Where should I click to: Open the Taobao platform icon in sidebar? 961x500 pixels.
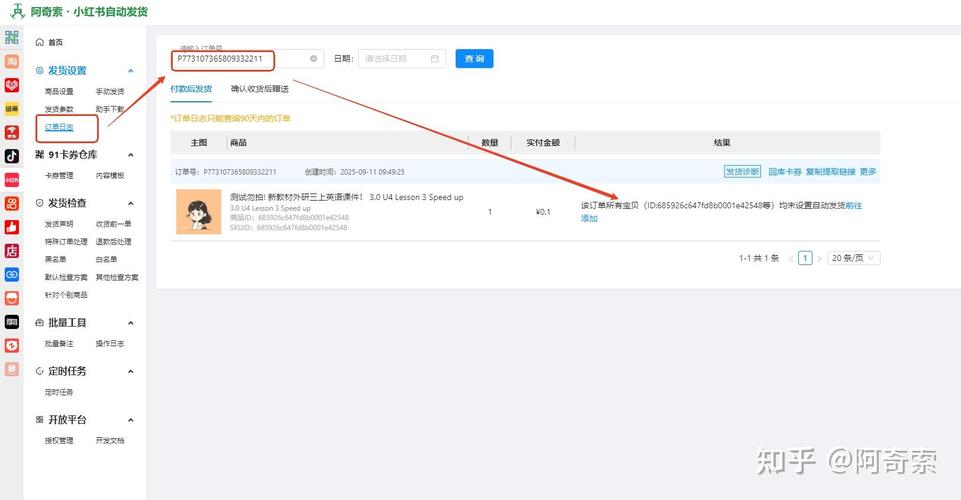click(12, 61)
